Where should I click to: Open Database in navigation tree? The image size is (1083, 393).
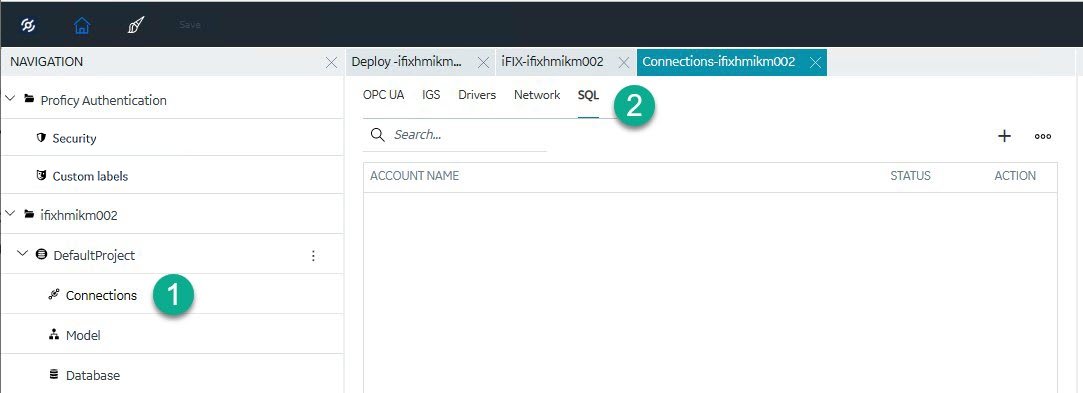[x=93, y=376]
